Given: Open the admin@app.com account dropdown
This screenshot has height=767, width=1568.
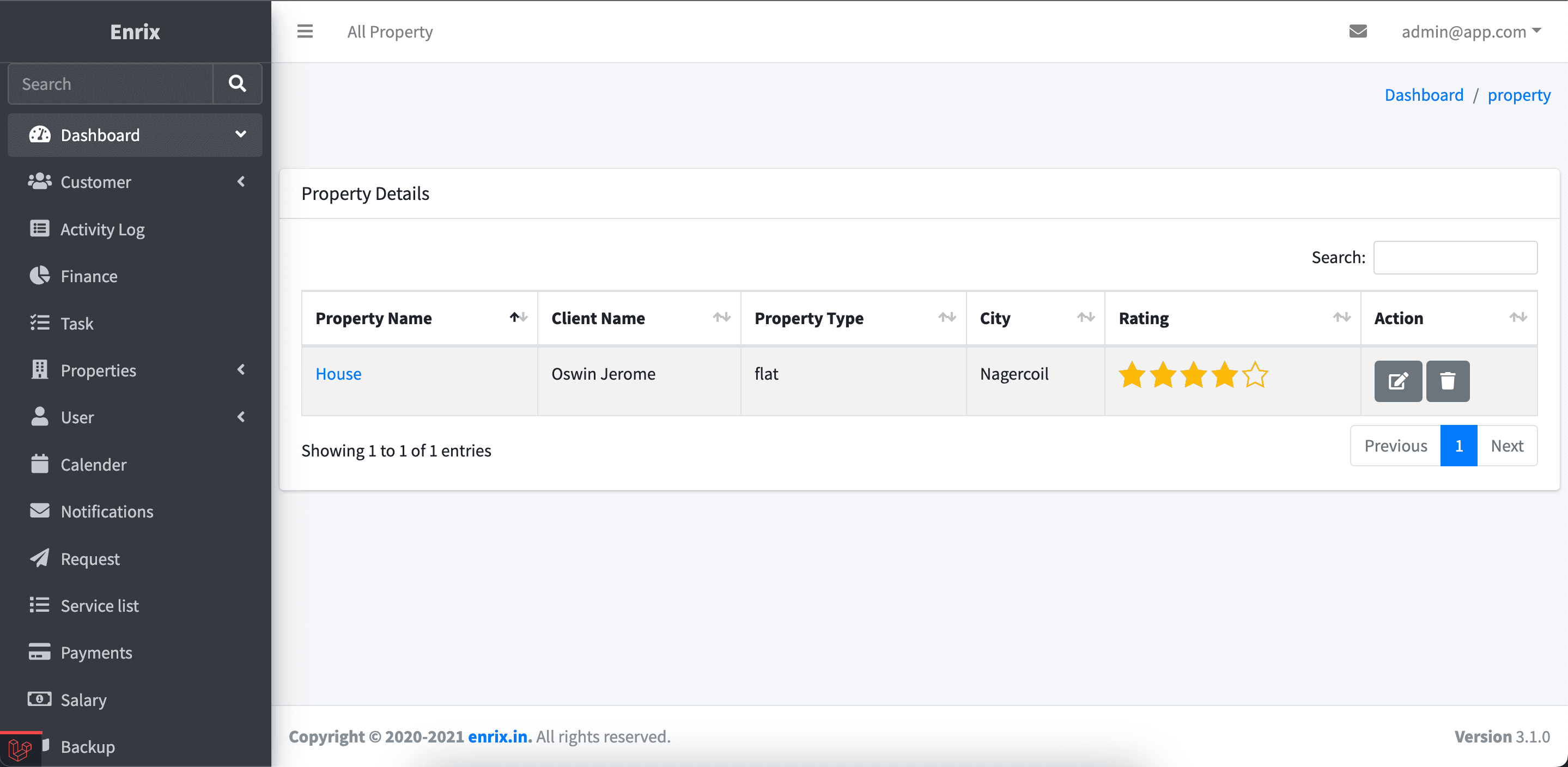Looking at the screenshot, I should (x=1470, y=31).
